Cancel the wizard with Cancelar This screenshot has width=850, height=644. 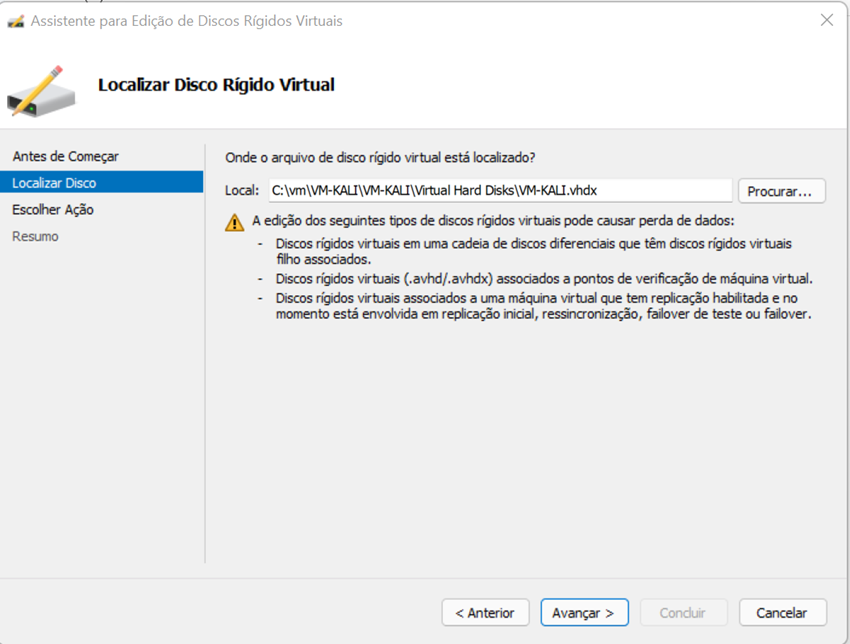782,612
